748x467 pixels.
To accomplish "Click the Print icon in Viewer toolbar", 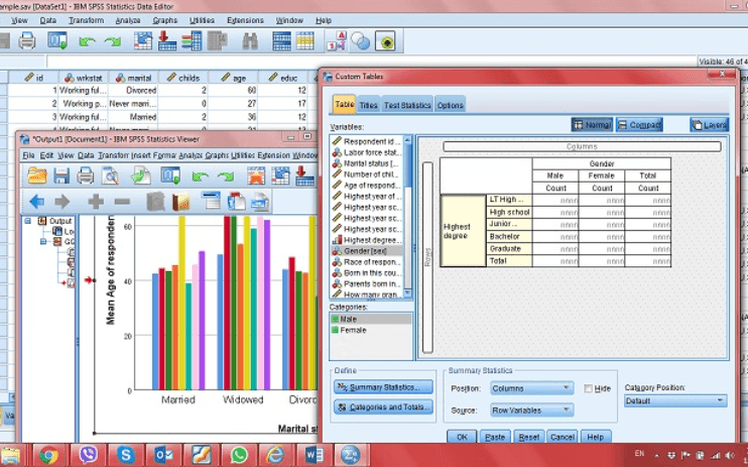I will click(85, 176).
